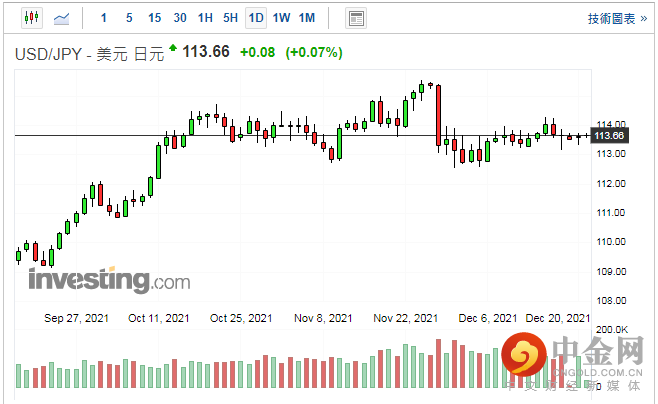
Task: Choose the 5 minute timeframe
Action: (x=129, y=18)
